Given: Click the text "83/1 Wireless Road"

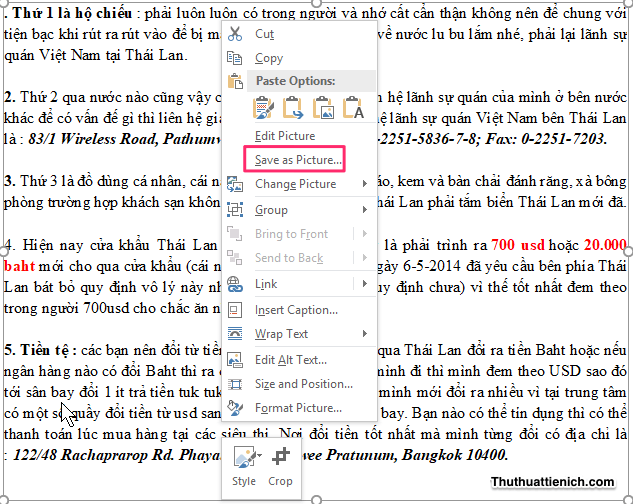Looking at the screenshot, I should (94, 139).
